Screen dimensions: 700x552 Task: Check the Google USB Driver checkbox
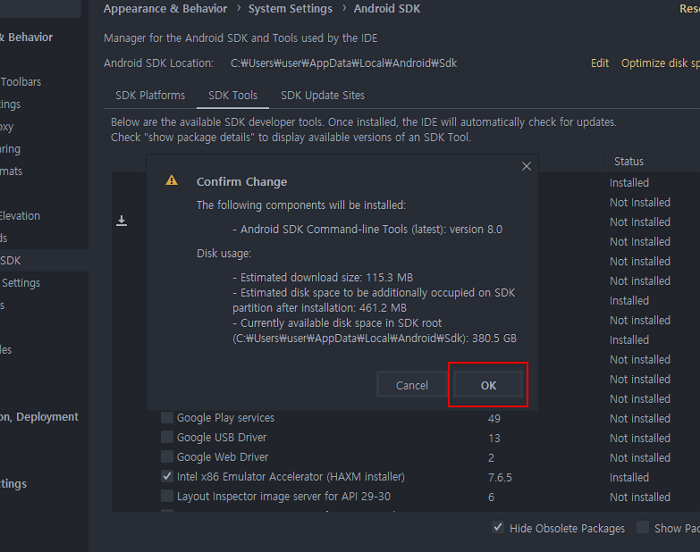(167, 437)
